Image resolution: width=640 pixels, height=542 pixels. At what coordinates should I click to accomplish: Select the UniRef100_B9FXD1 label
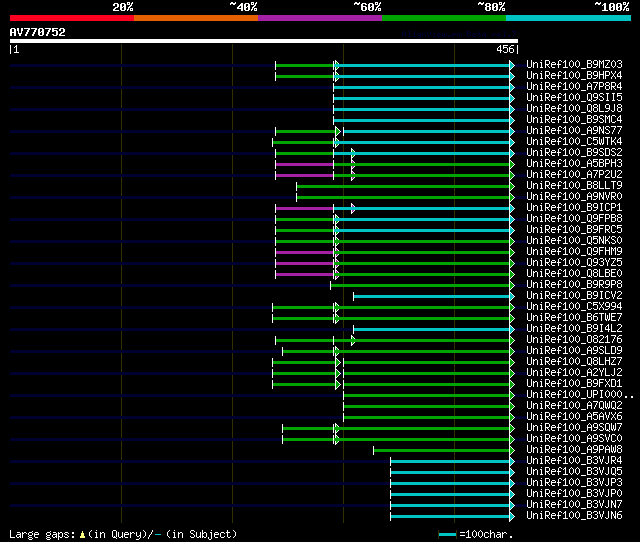[x=574, y=384]
